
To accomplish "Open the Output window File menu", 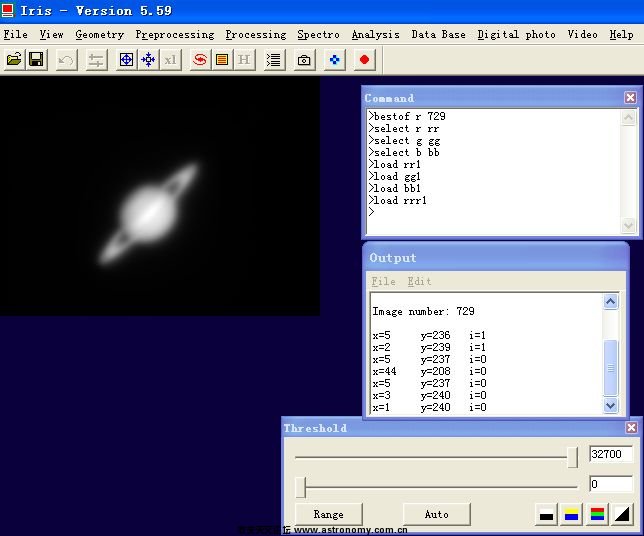I will click(x=384, y=281).
